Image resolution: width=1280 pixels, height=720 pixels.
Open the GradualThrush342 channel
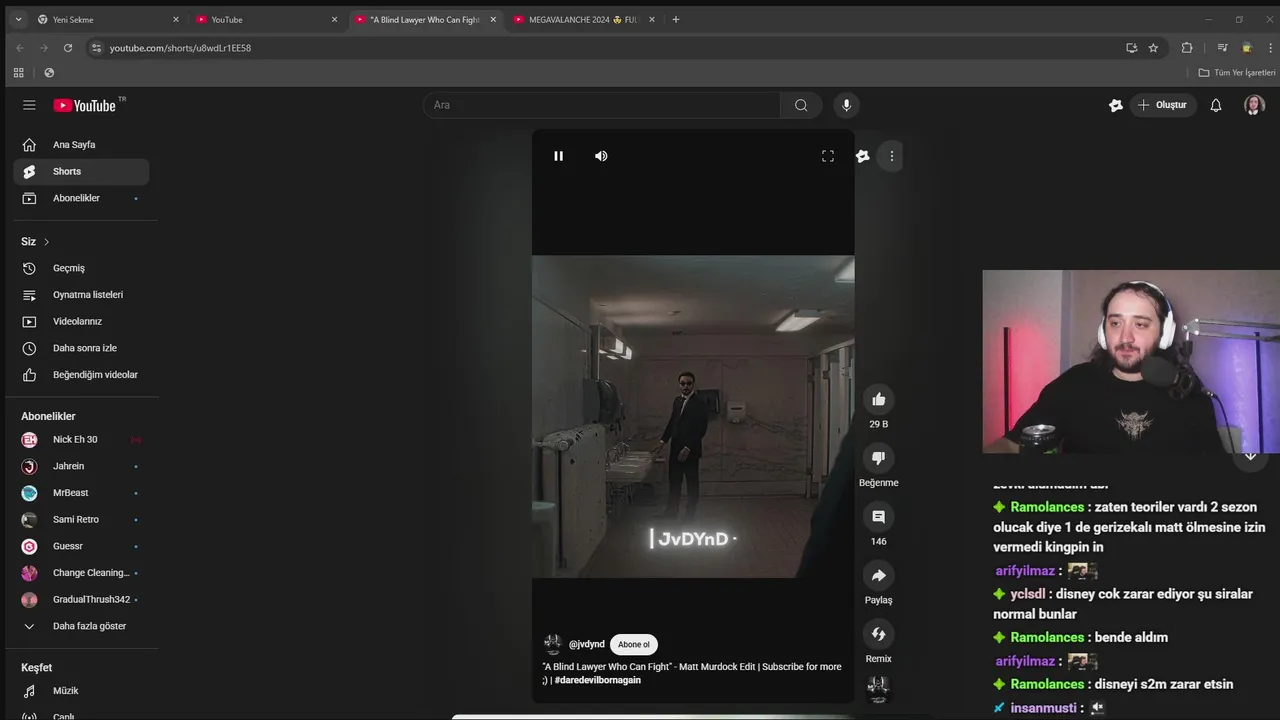pyautogui.click(x=81, y=600)
